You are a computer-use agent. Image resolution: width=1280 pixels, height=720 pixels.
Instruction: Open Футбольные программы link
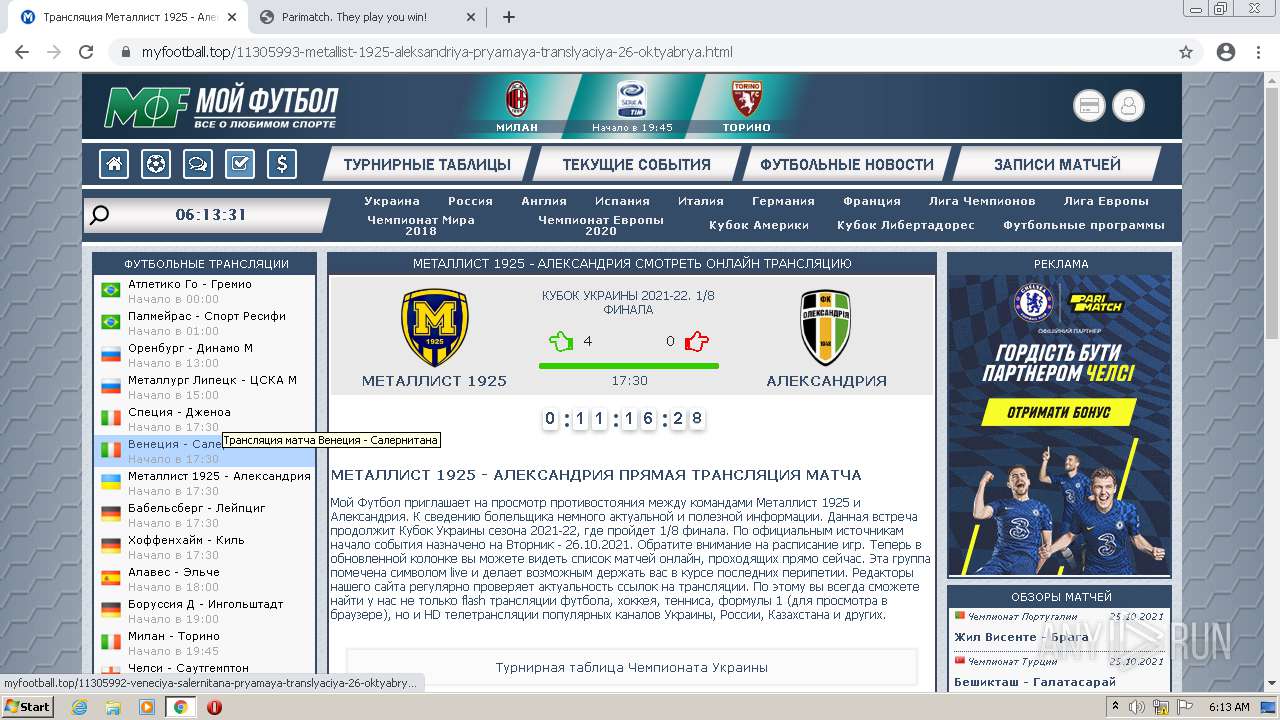1084,225
